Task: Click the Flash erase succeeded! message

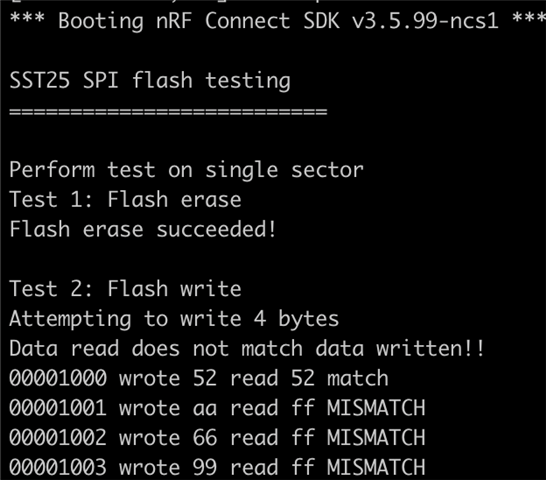Action: point(143,230)
